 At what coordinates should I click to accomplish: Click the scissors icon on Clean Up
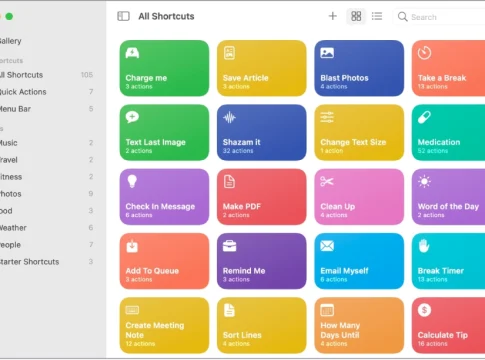pyautogui.click(x=327, y=181)
